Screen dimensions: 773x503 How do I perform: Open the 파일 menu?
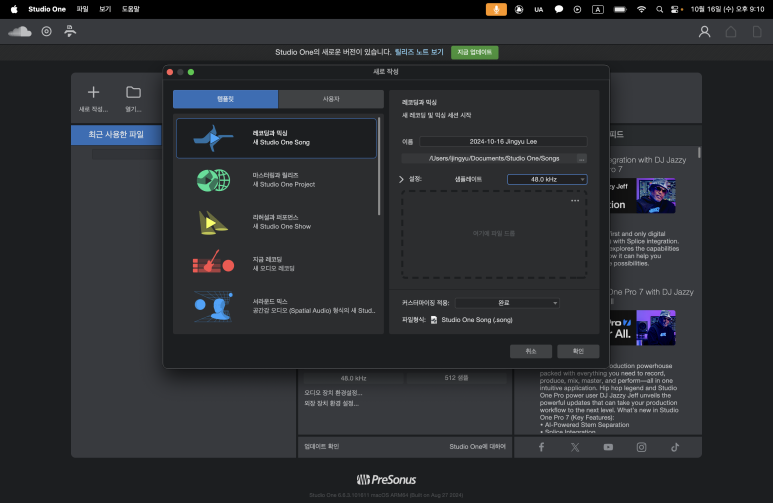tap(82, 9)
